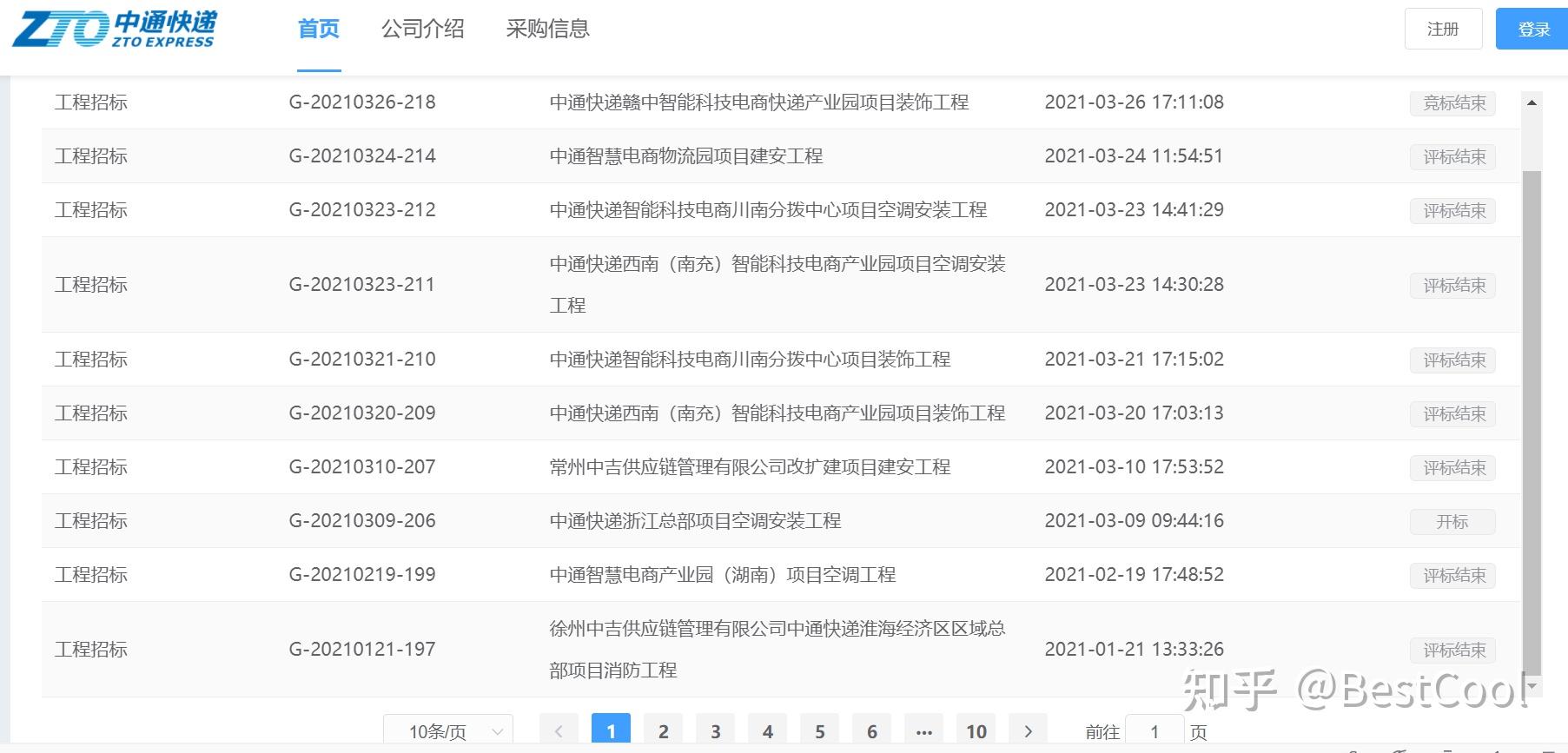The height and width of the screenshot is (753, 1568).
Task: Click 评标结束 status for G-20210324-214
Action: pos(1452,156)
